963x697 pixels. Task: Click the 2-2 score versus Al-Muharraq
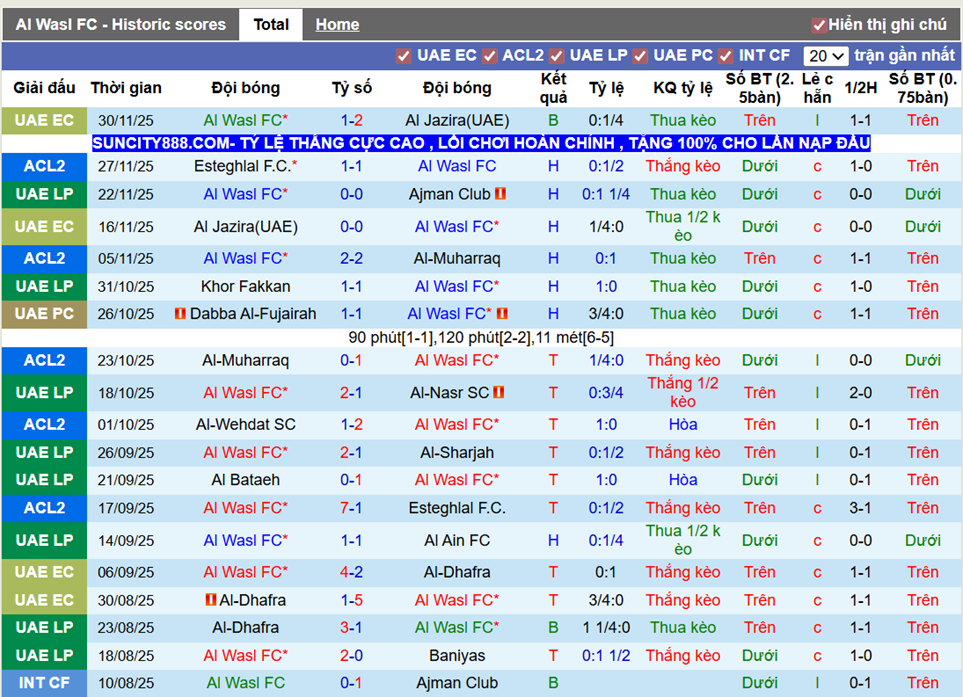click(x=352, y=259)
